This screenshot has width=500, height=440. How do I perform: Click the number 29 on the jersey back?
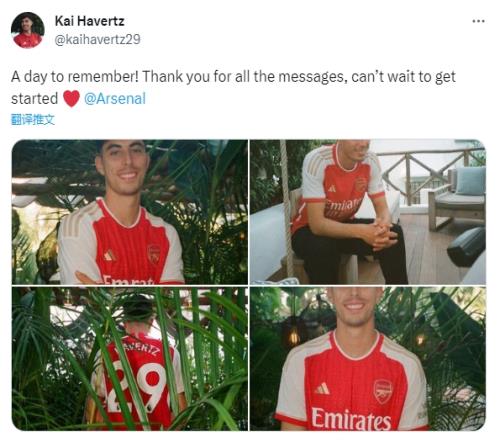(x=135, y=386)
